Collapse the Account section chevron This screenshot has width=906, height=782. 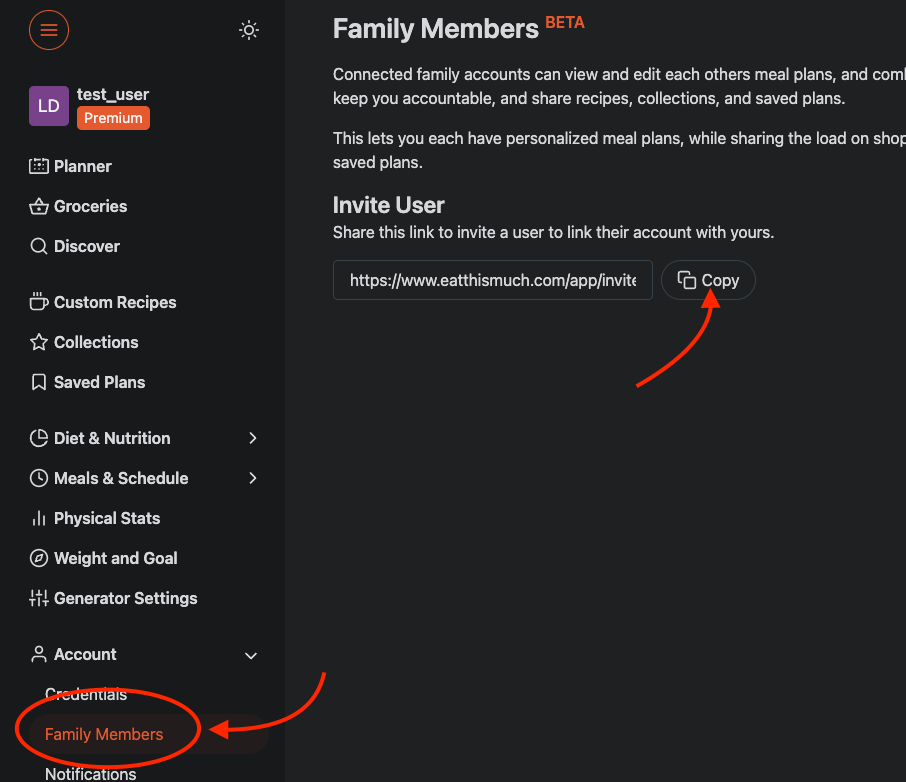tap(251, 655)
